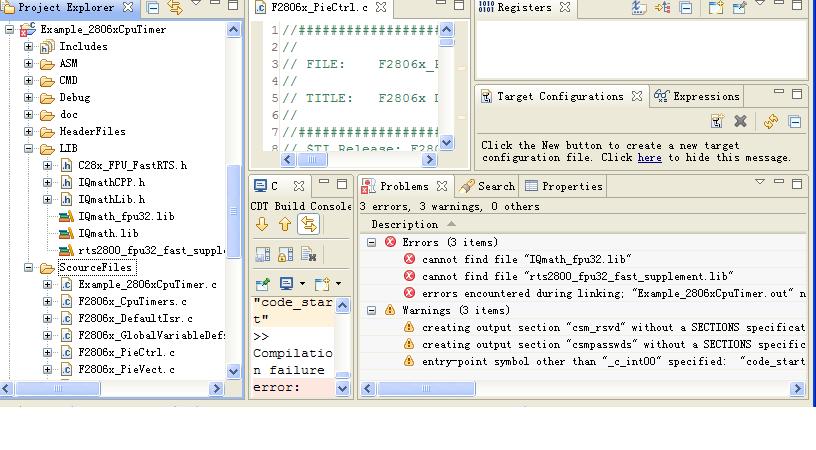Screen dimensions: 816x450
Task: Click the previous error up-arrow in console
Action: tap(285, 225)
